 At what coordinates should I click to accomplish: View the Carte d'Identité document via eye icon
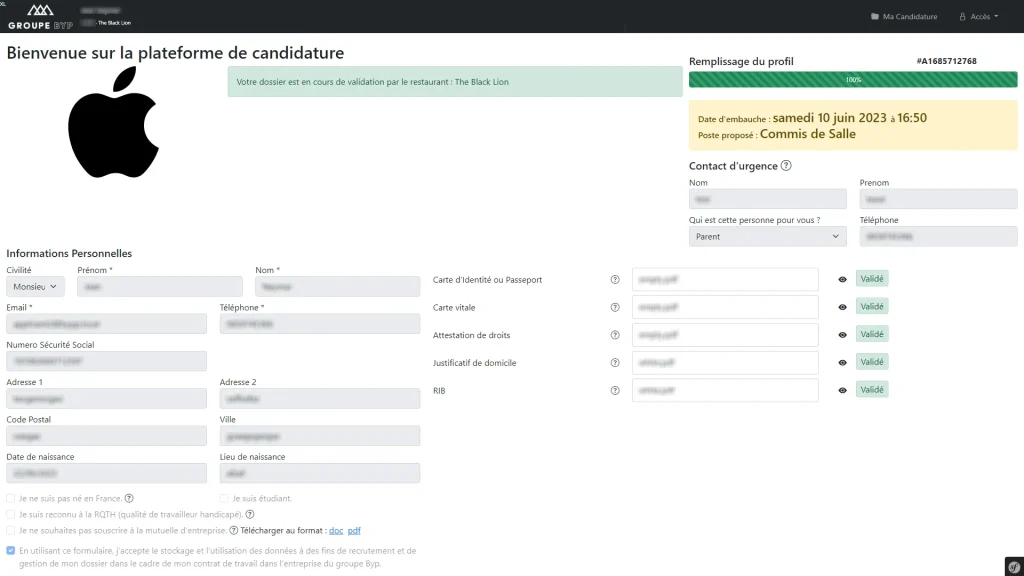point(842,280)
